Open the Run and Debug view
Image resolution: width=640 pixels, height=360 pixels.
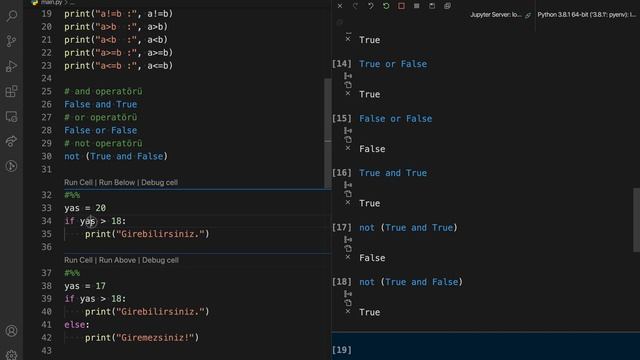pos(11,66)
